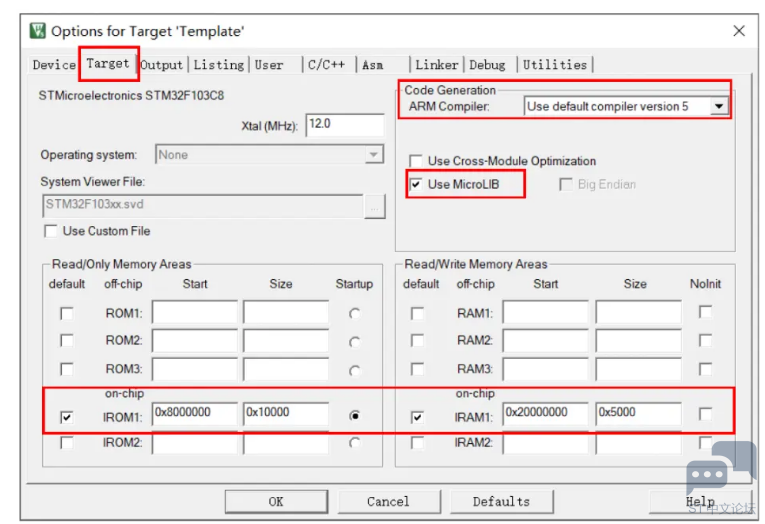Go to the Listing tab
Image resolution: width=765 pixels, height=524 pixels.
point(219,65)
